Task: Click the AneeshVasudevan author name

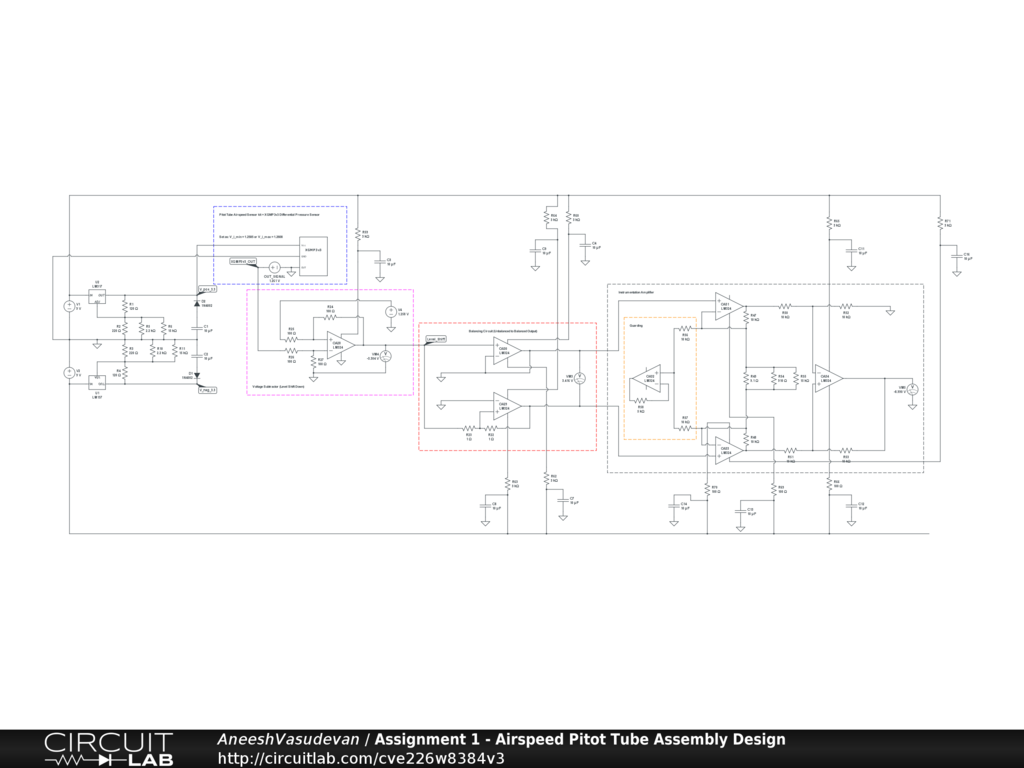Action: (289, 739)
